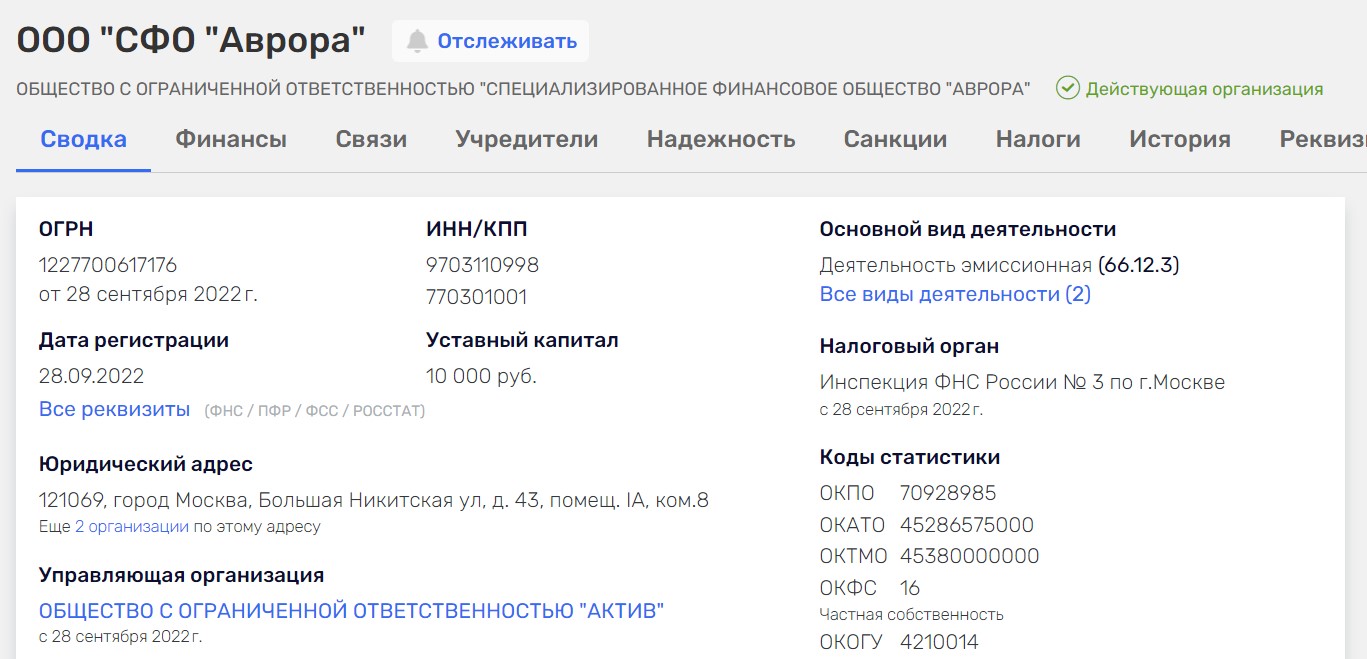Open the История tab
The height and width of the screenshot is (659, 1367).
click(x=1179, y=140)
